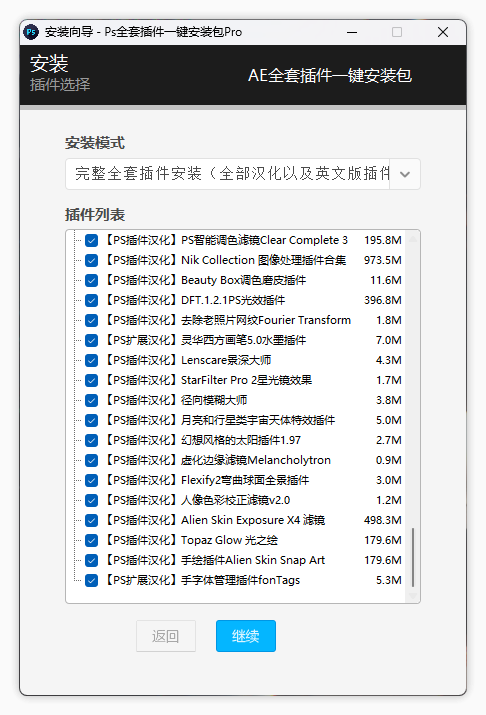This screenshot has width=486, height=715.
Task: Close the 安装向导 window
Action: [x=443, y=32]
